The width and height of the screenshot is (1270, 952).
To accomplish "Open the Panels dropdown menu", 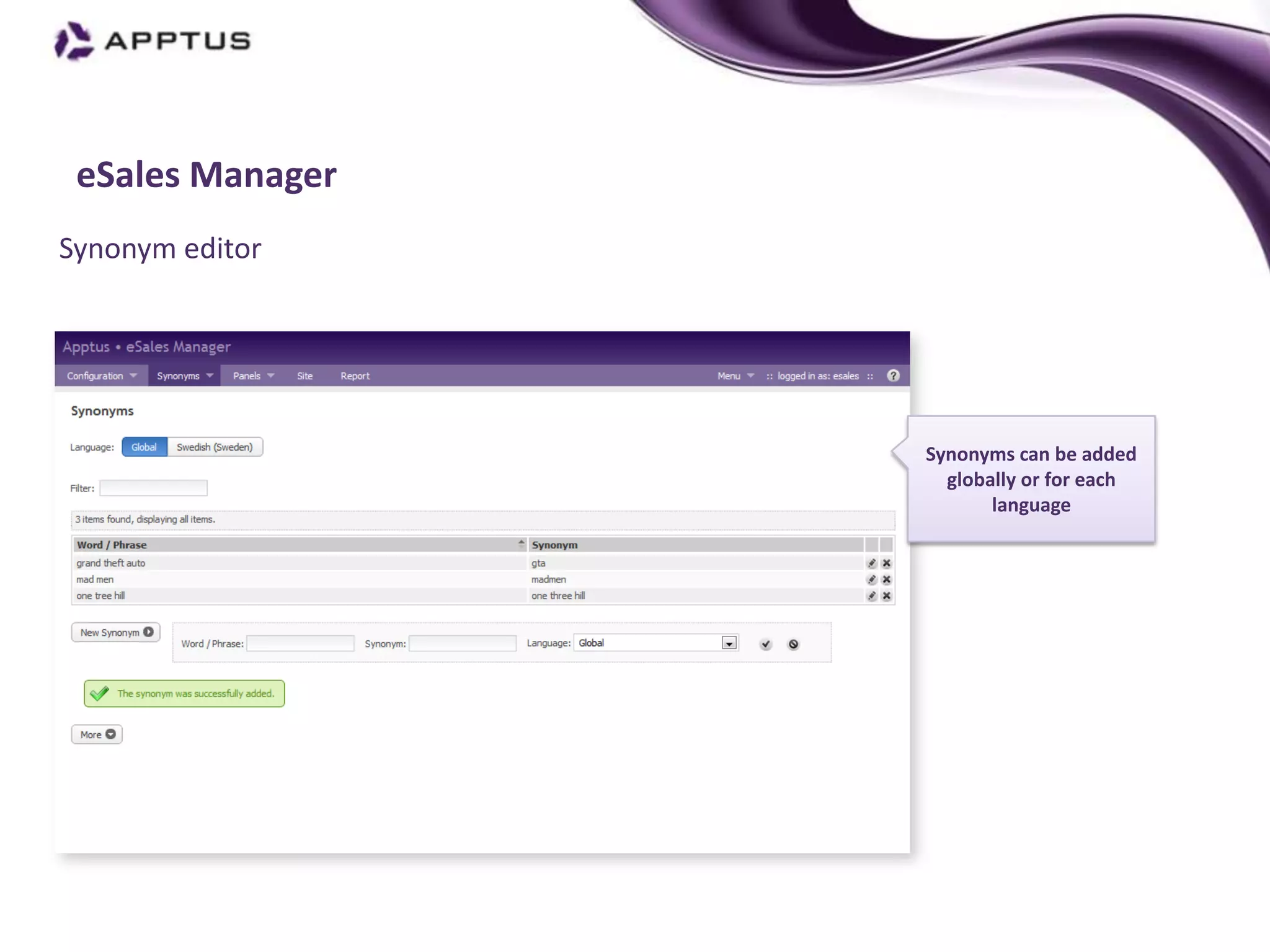I will tap(253, 376).
